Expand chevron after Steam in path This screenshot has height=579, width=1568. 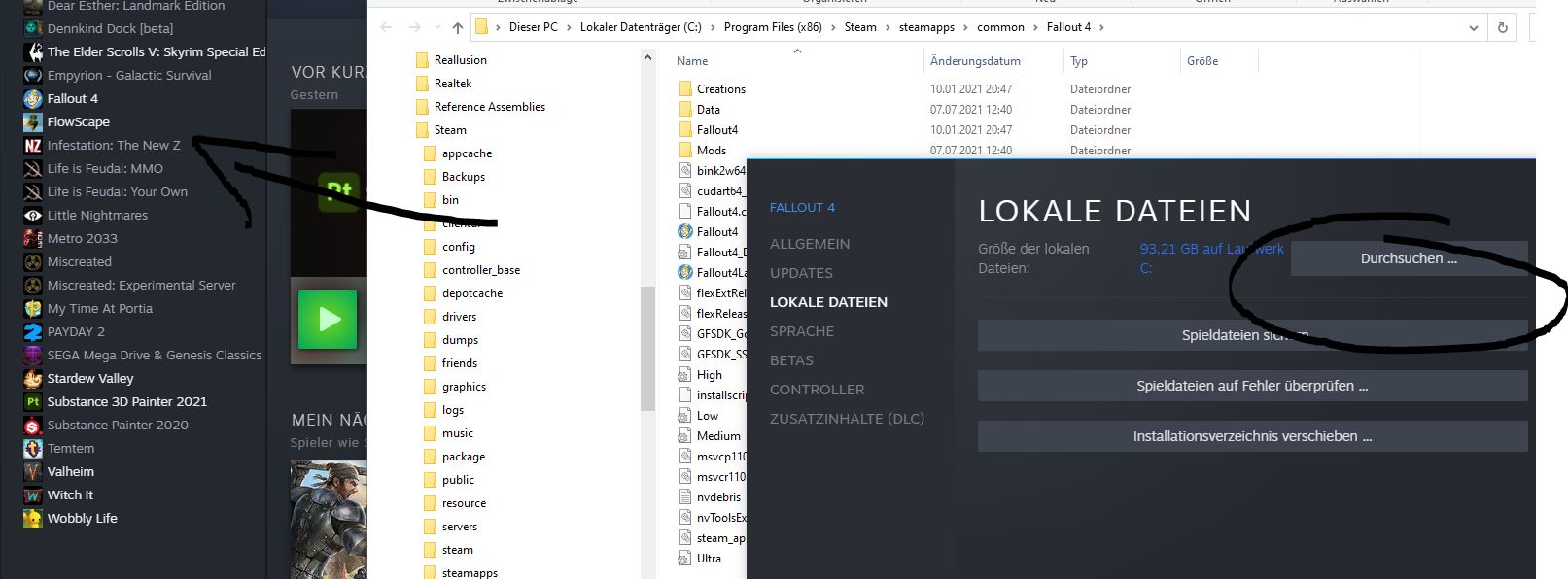(x=888, y=27)
